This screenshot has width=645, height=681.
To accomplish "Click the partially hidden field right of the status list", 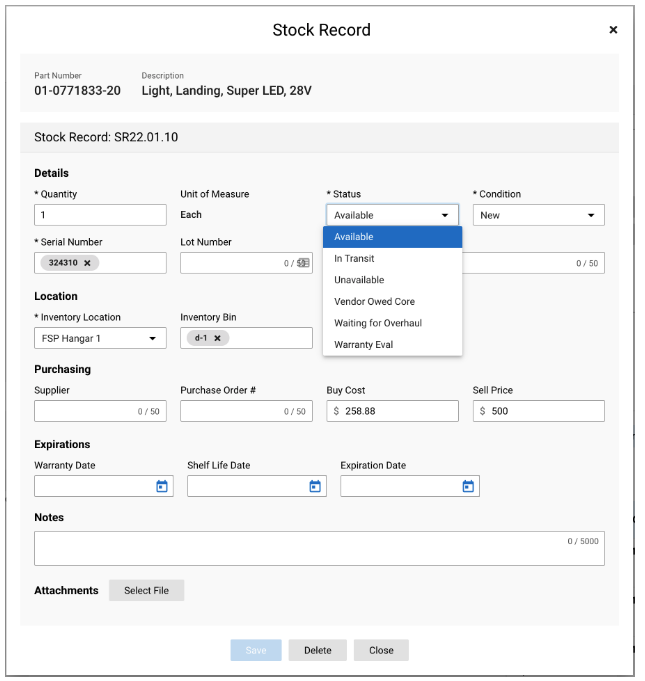I will click(533, 263).
